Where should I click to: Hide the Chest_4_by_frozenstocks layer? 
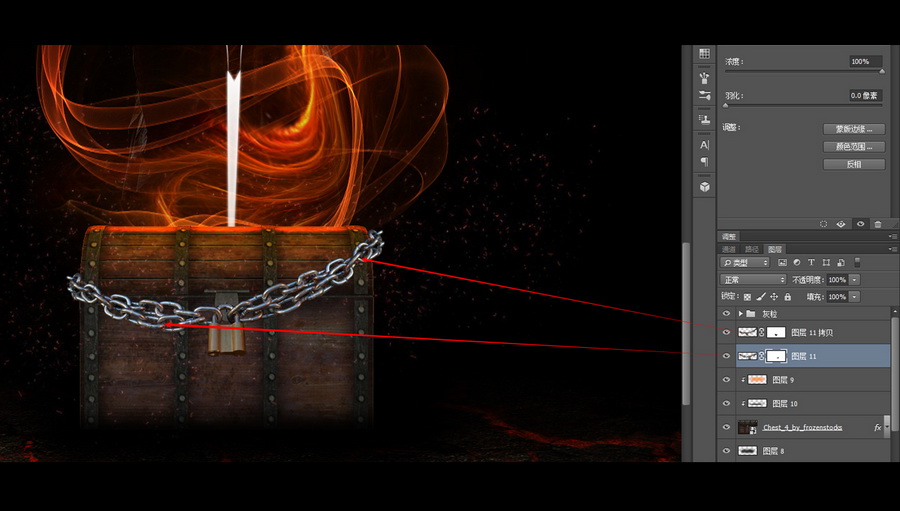[727, 427]
